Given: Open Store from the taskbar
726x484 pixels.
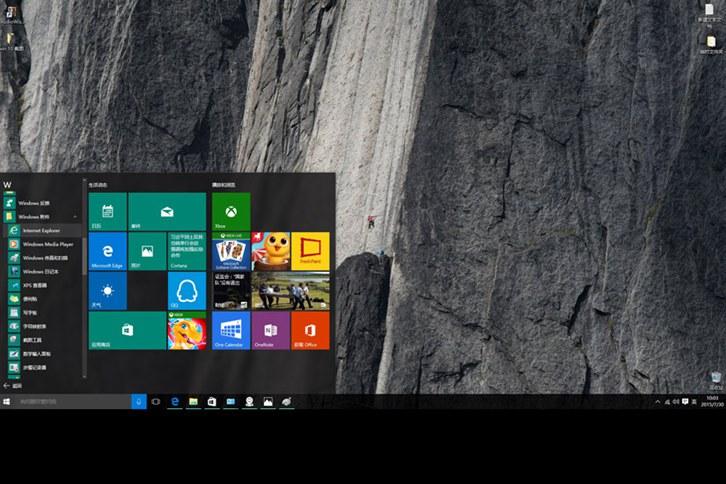Looking at the screenshot, I should 212,402.
